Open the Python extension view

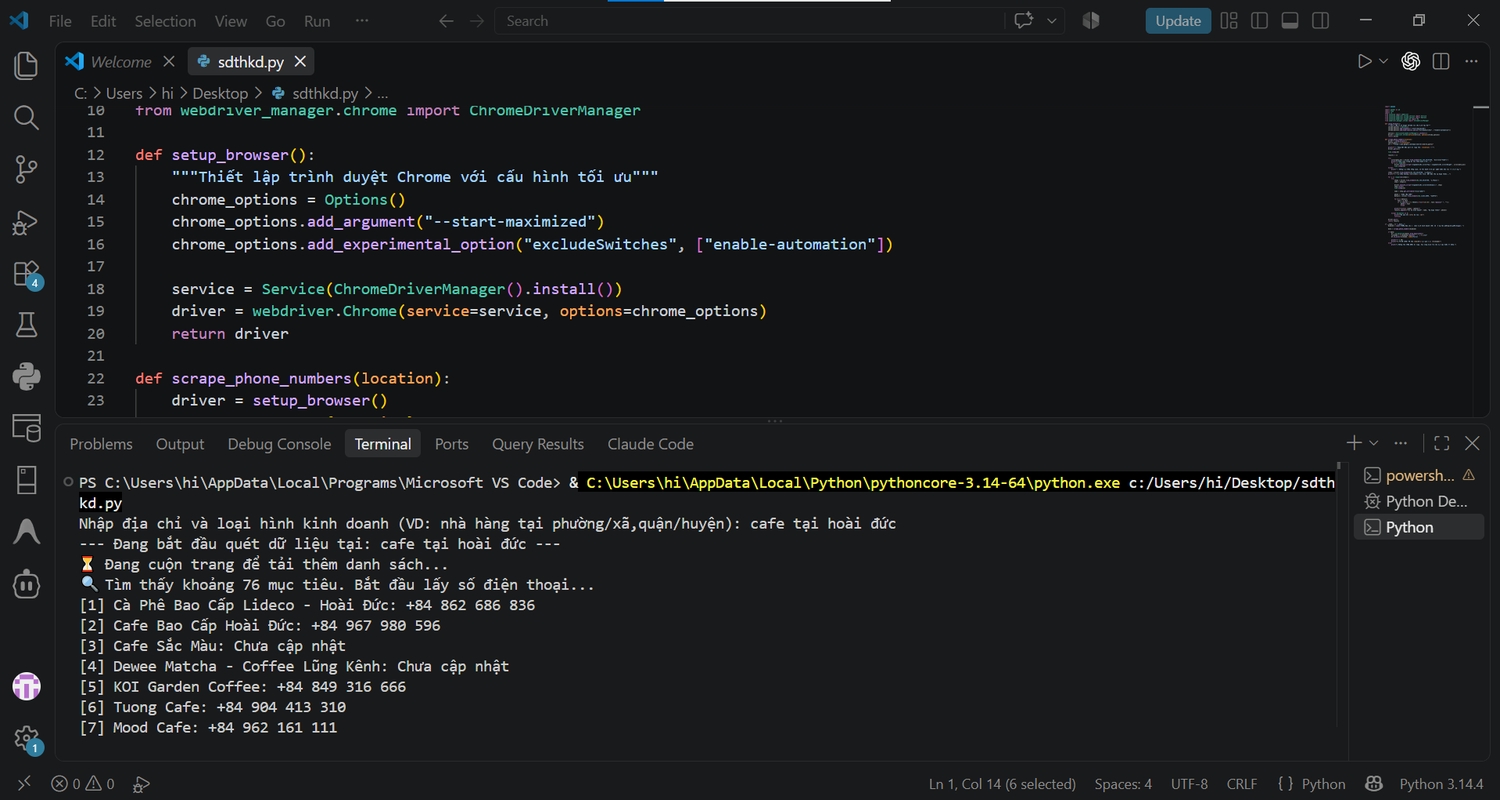pyautogui.click(x=26, y=376)
